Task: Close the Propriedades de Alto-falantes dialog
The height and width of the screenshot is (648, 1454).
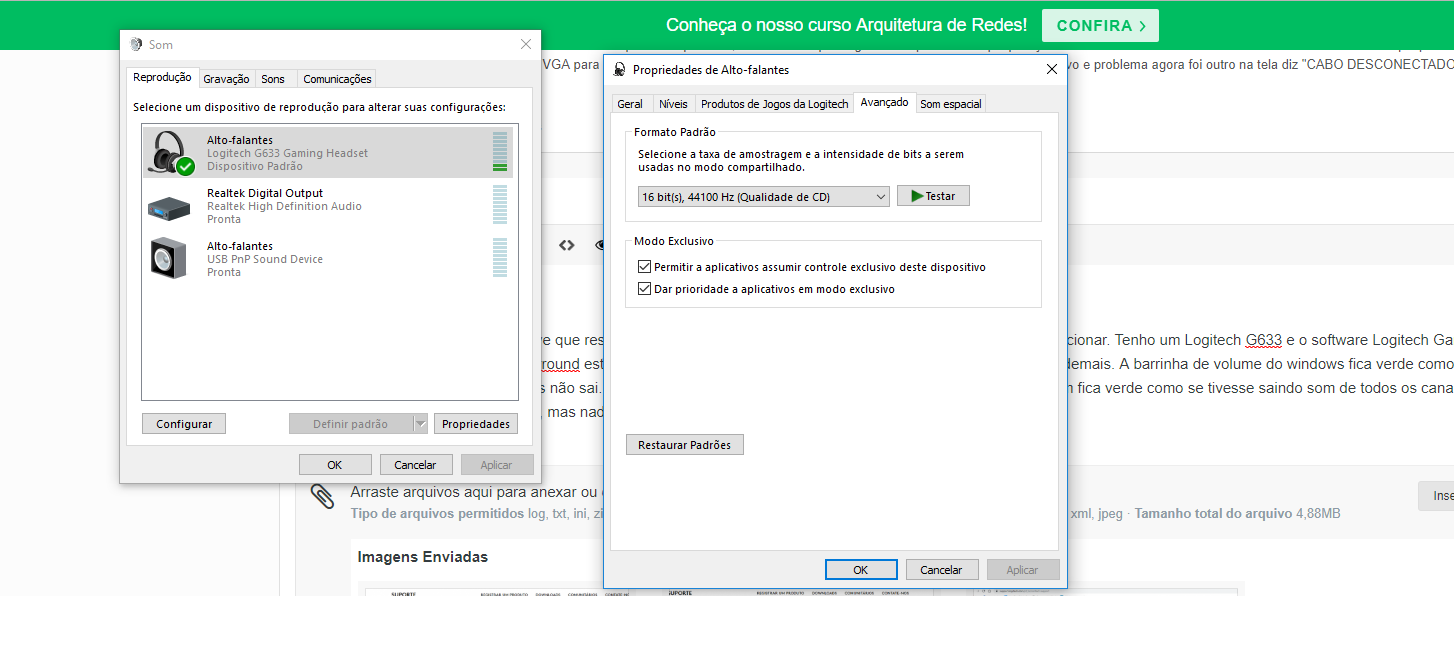Action: tap(1051, 69)
